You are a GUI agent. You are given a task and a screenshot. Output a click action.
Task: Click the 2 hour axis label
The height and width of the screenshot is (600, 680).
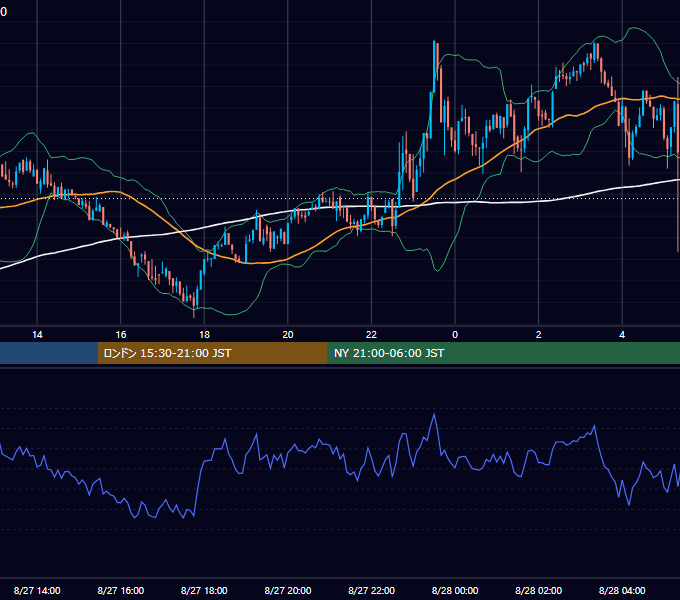click(539, 335)
